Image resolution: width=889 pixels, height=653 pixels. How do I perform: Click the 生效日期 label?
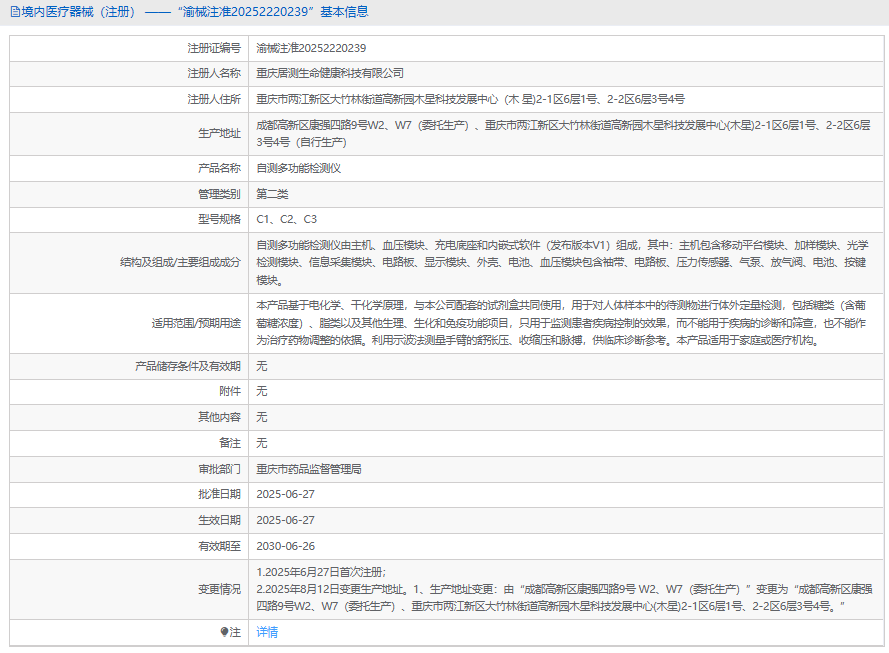pyautogui.click(x=219, y=520)
